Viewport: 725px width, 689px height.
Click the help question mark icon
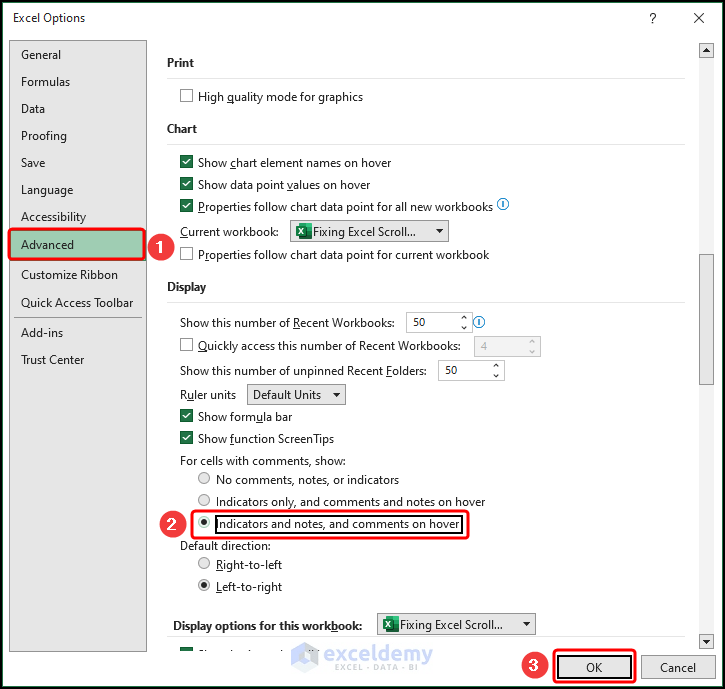[652, 18]
